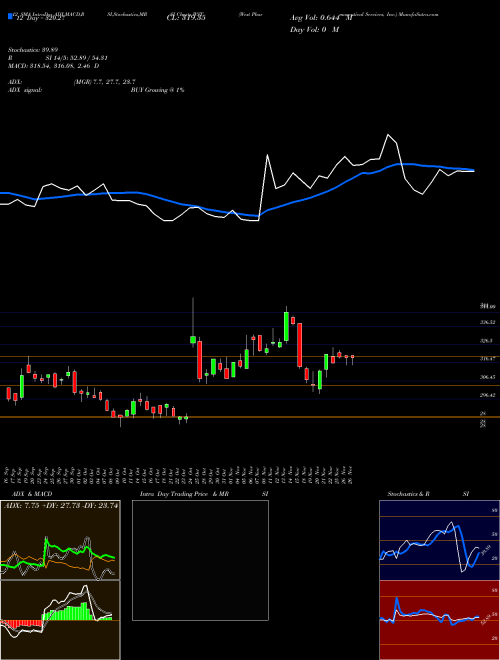The height and width of the screenshot is (660, 500).
Task: Open the red RSI chart panel
Action: [439, 620]
